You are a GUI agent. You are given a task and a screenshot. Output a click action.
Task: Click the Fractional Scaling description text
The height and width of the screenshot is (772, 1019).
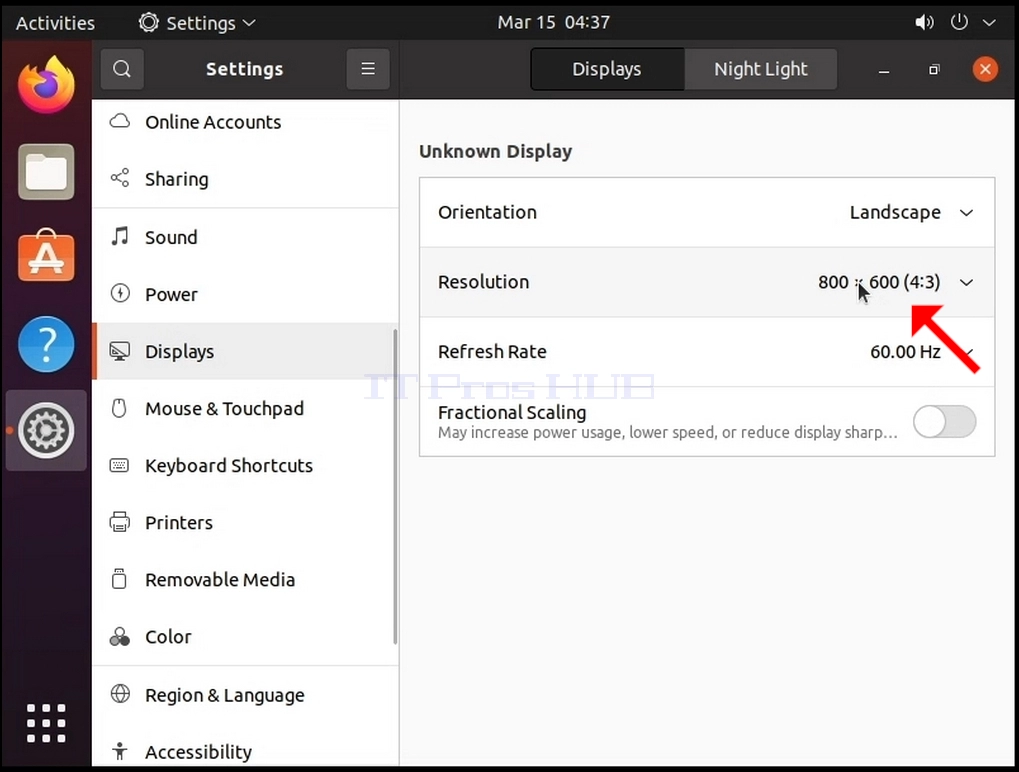(x=667, y=432)
